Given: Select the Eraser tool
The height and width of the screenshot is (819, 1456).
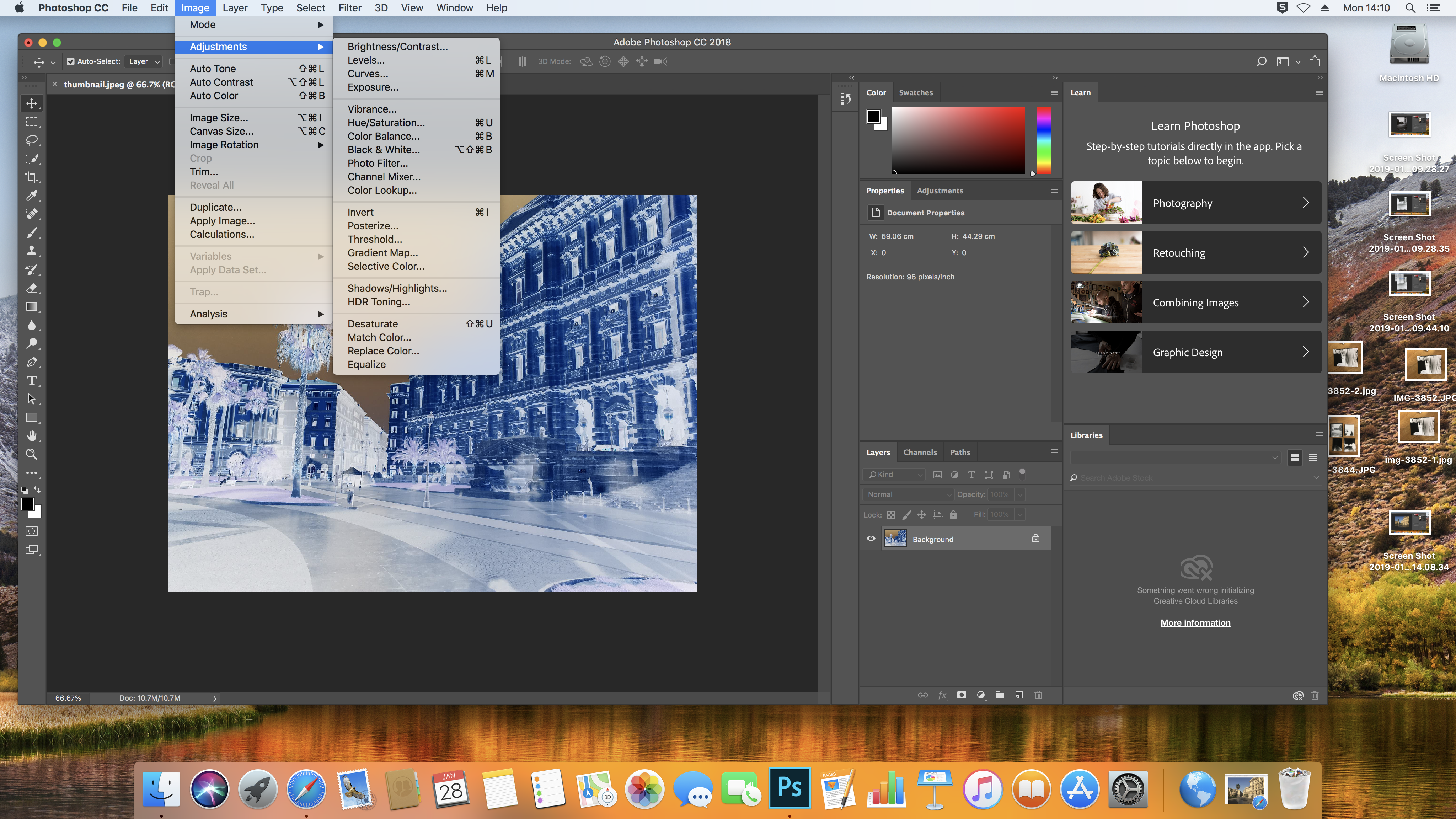Looking at the screenshot, I should [32, 288].
